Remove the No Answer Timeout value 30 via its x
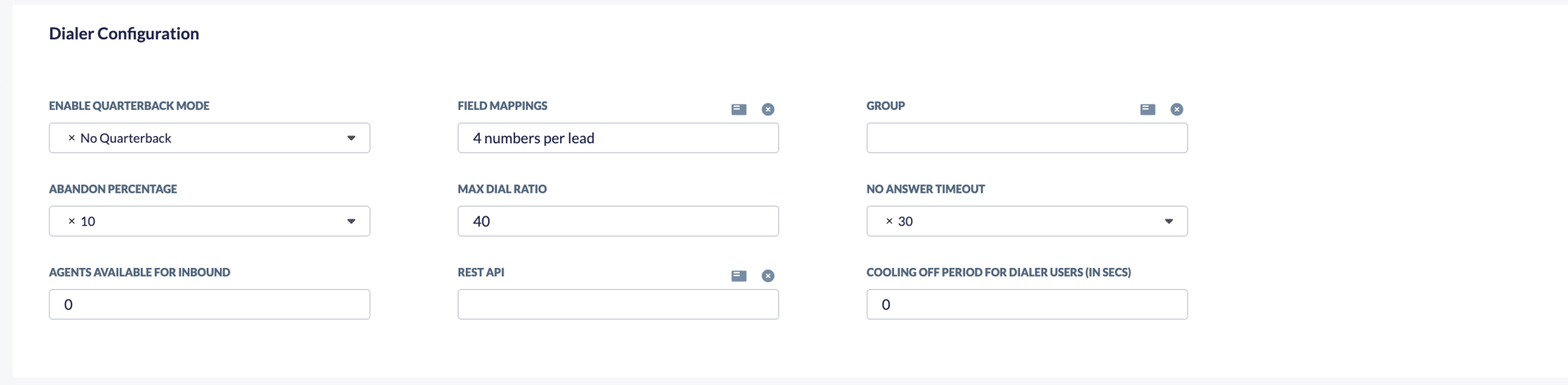Viewport: 1568px width, 385px height. (x=889, y=221)
